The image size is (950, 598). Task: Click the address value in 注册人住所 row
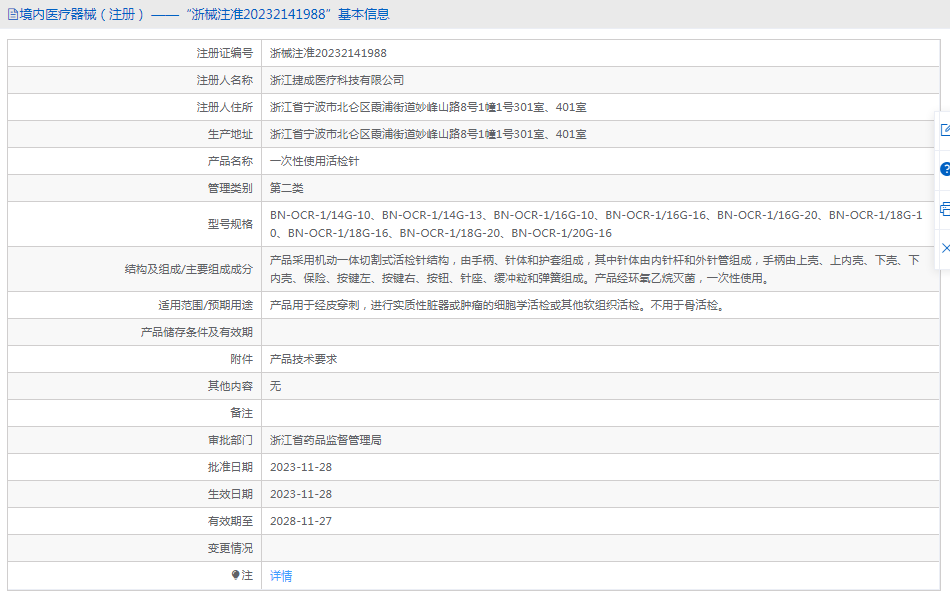tap(428, 107)
